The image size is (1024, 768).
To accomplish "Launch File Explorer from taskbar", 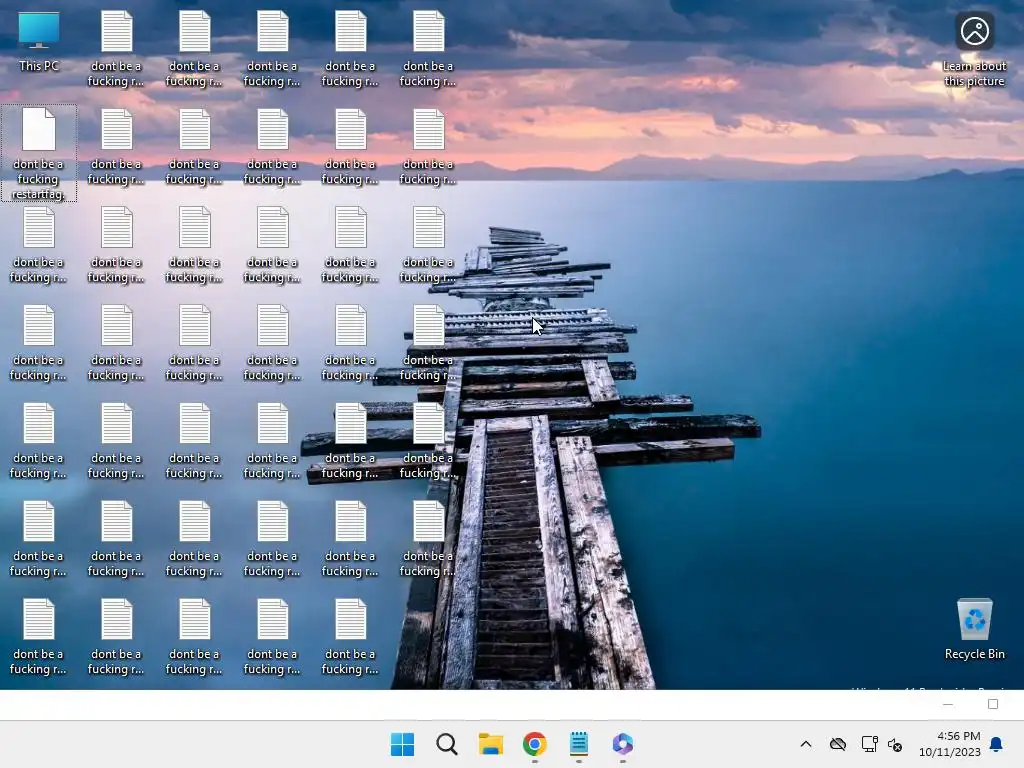I will (x=490, y=744).
